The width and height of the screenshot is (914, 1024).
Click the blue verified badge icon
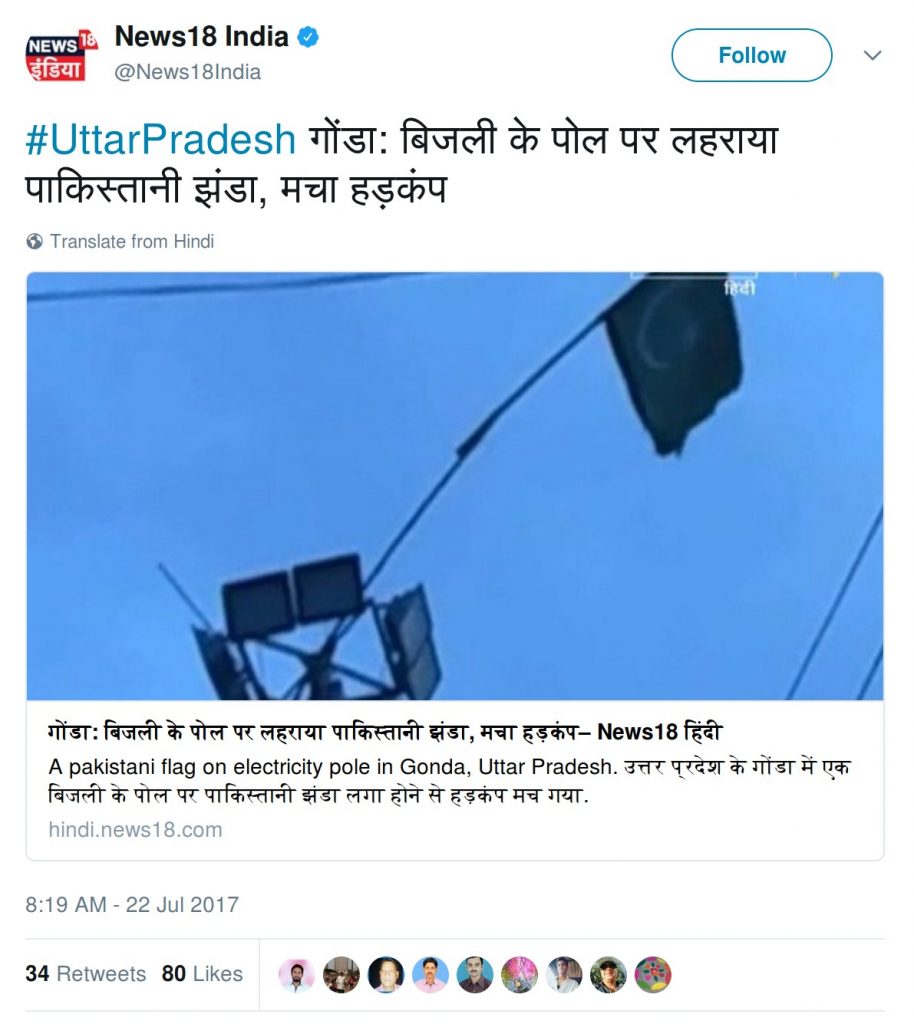coord(308,38)
